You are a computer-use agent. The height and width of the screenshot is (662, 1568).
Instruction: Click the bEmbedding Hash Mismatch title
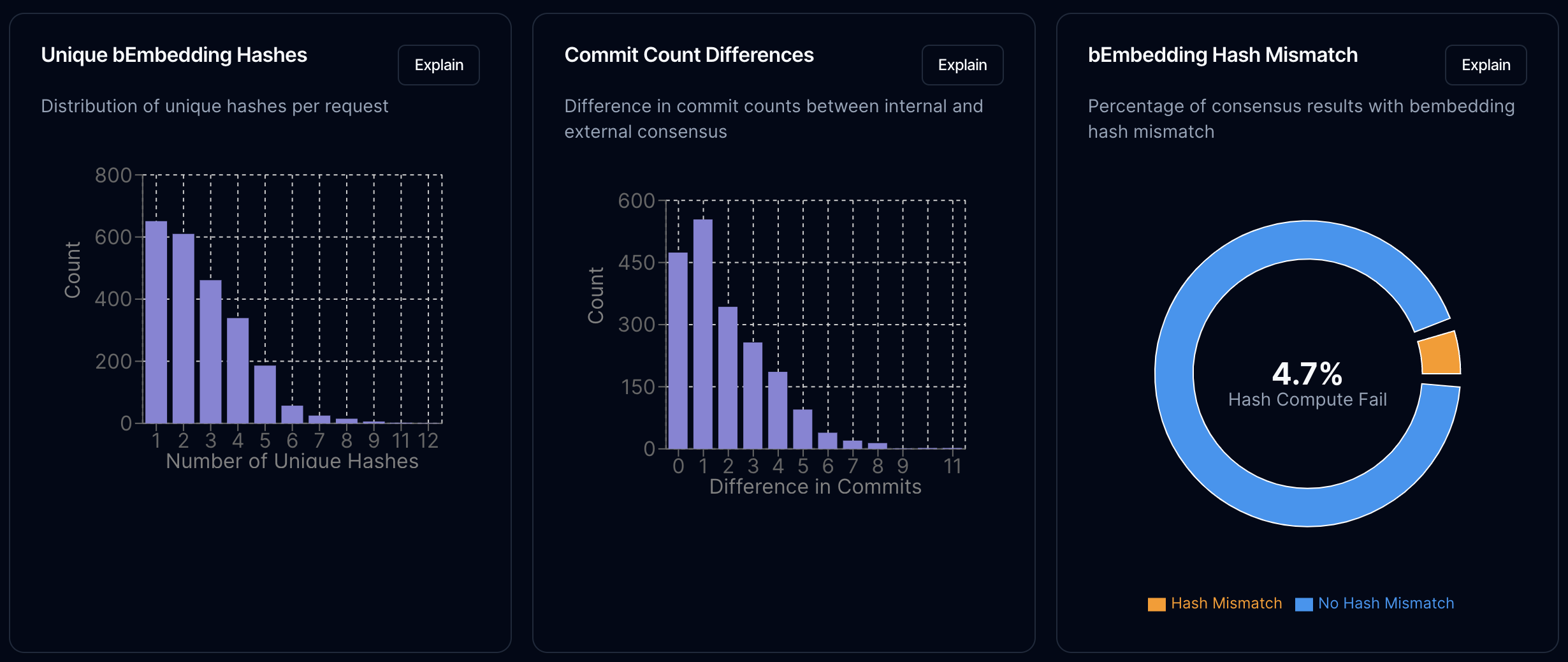point(1223,55)
